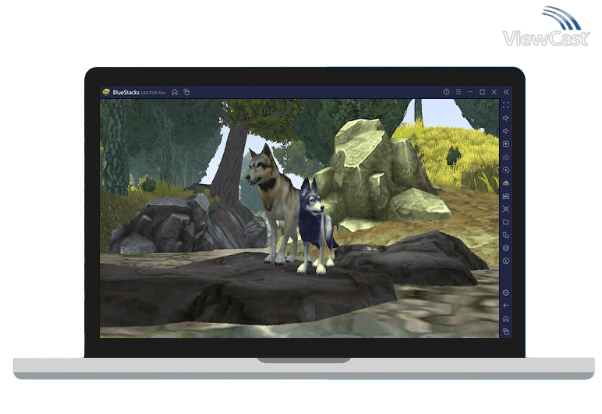Click the icon below Install APK
602x414 pixels.
point(506,196)
